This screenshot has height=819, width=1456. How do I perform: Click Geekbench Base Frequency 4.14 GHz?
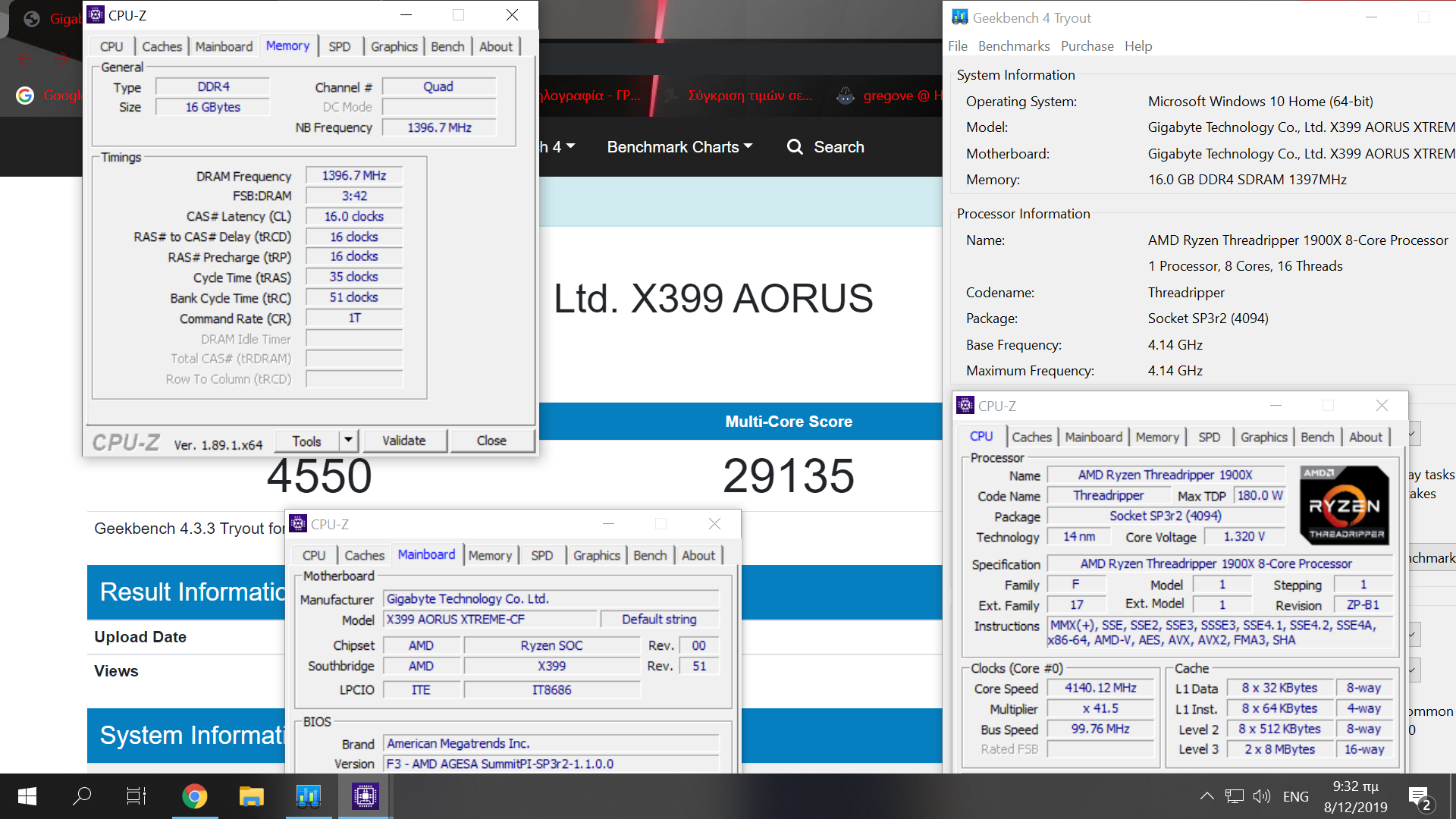pos(1175,345)
